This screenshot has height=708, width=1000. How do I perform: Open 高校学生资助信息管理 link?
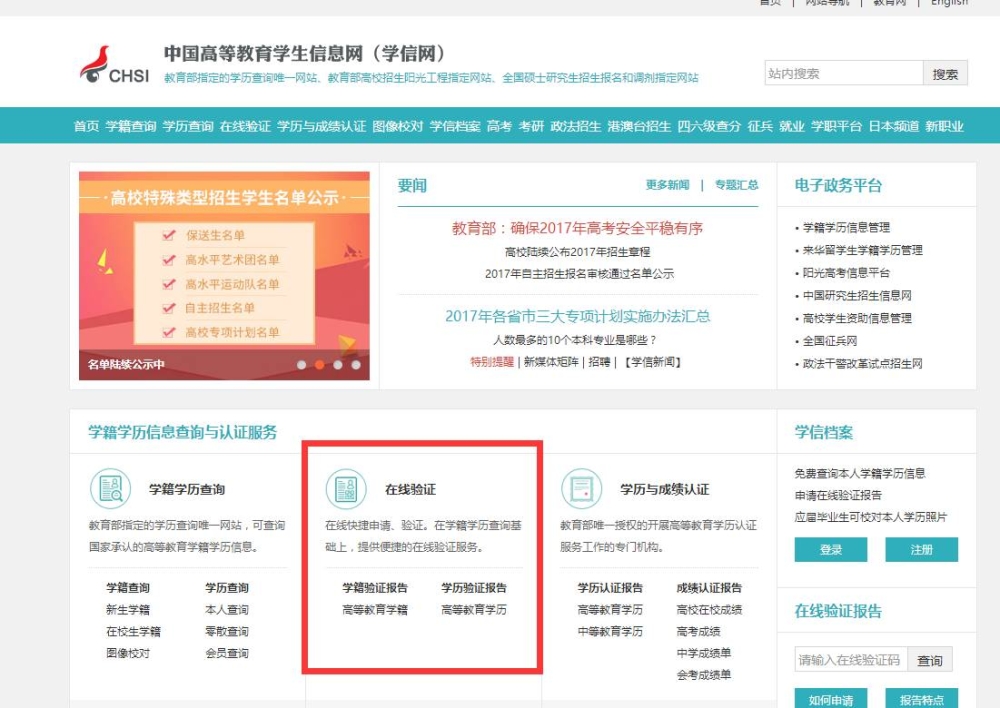tap(857, 318)
